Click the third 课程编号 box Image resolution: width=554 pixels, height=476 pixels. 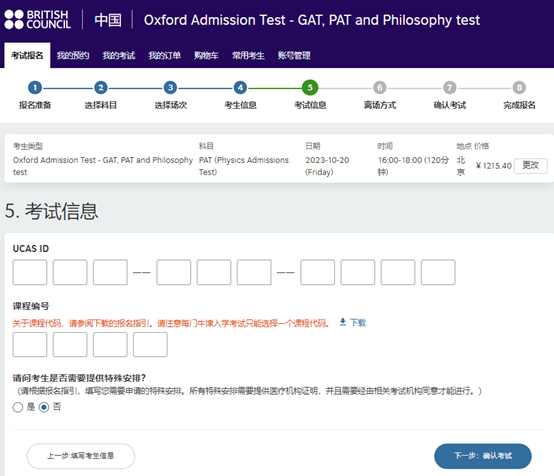pos(110,344)
